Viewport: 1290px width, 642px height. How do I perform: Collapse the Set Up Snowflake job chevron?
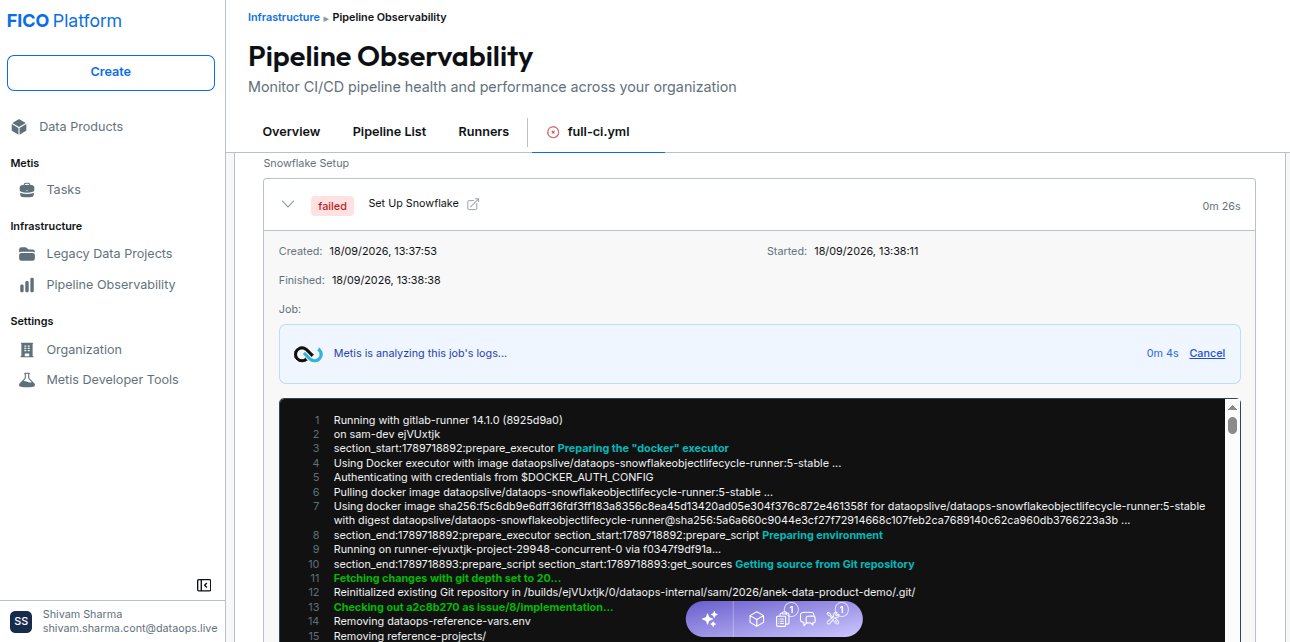pyautogui.click(x=288, y=205)
